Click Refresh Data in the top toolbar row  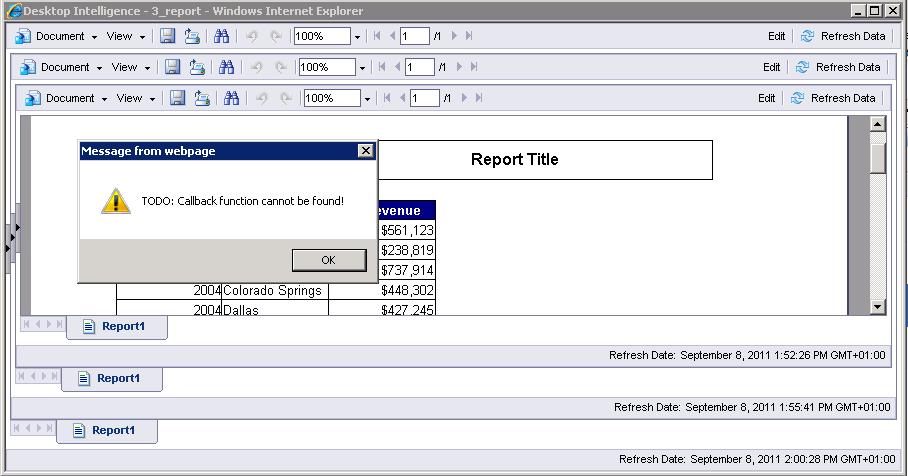843,36
